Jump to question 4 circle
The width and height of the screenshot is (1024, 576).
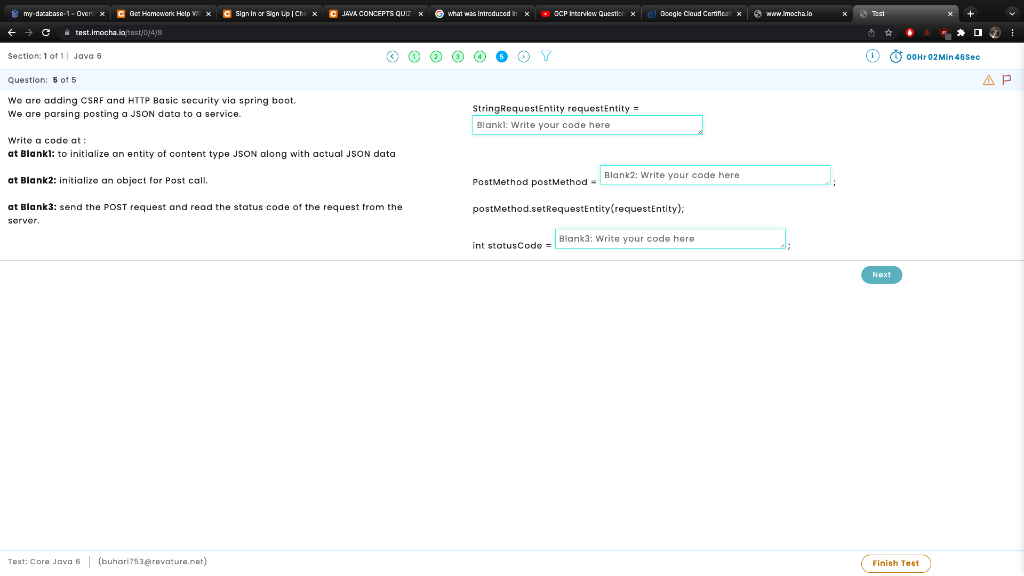pyautogui.click(x=480, y=57)
